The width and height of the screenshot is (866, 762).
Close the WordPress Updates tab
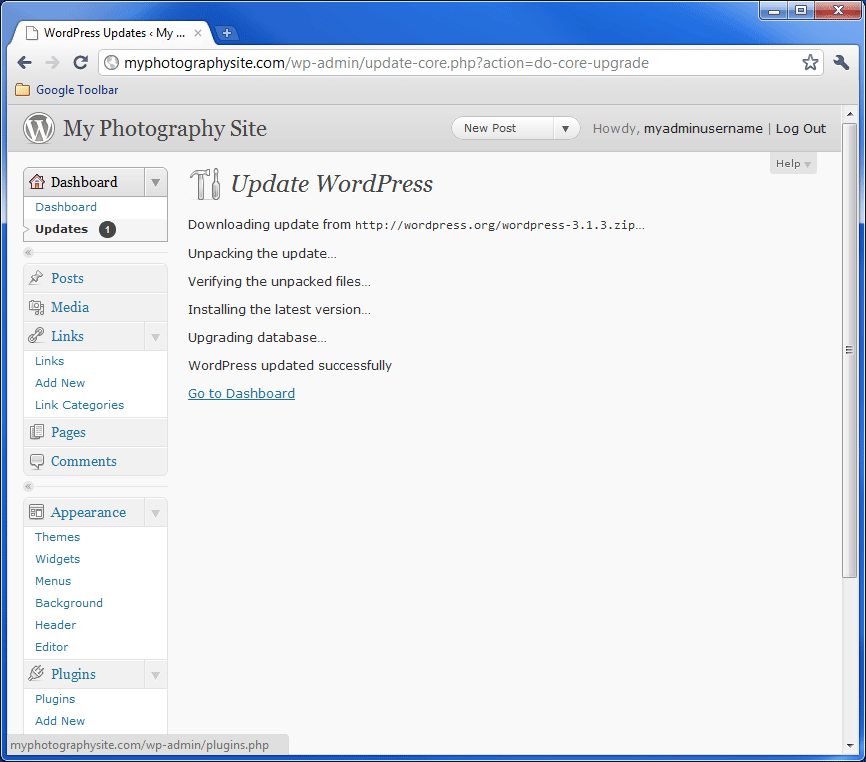click(198, 33)
